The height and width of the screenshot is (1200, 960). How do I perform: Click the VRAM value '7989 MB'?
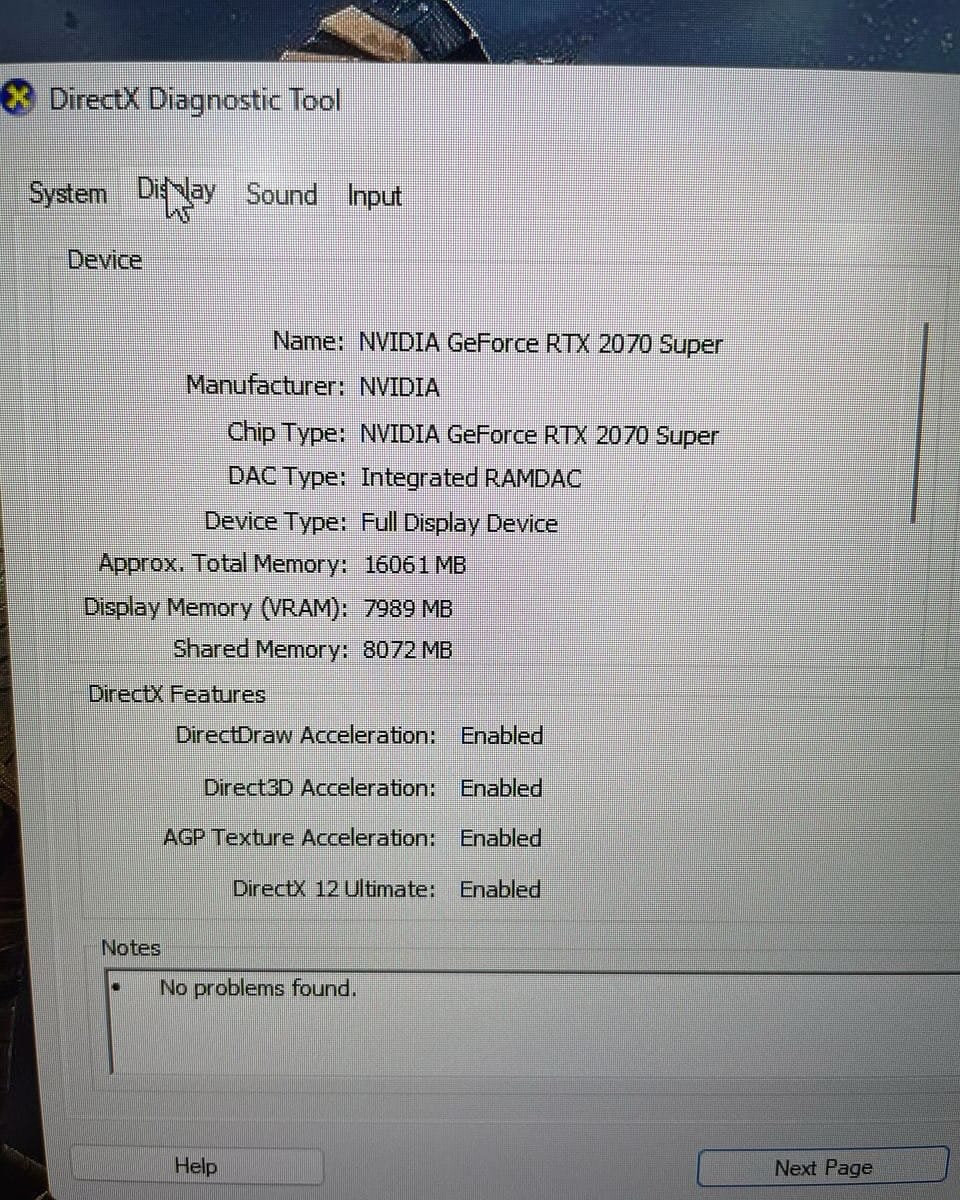pos(409,608)
